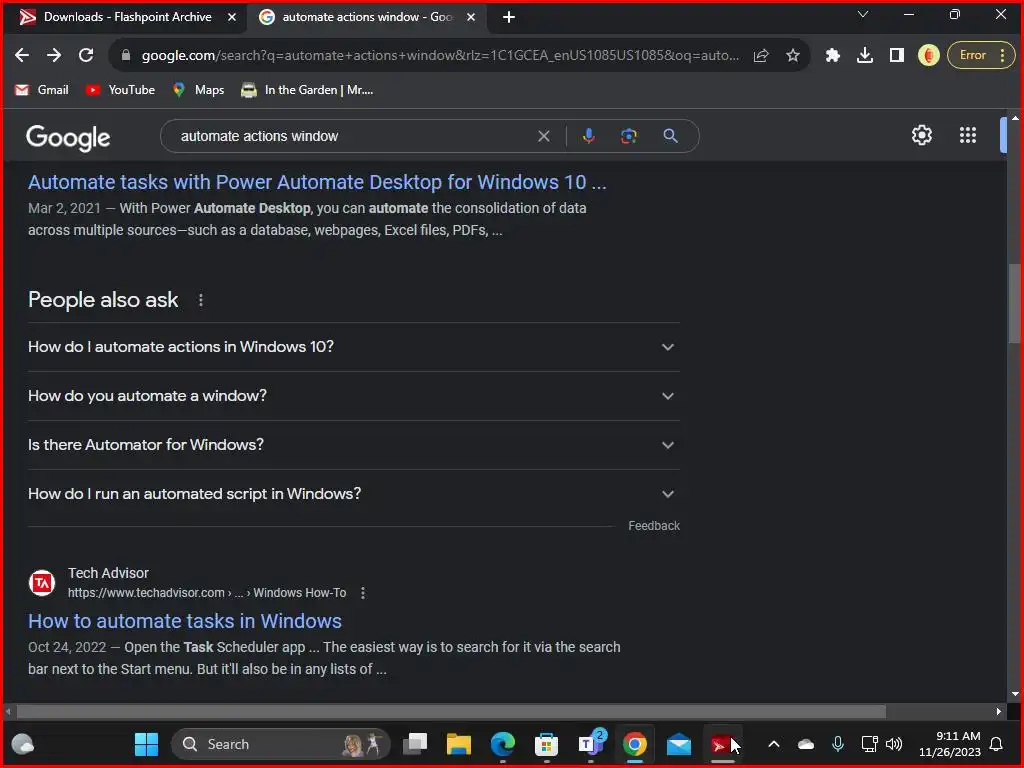Image resolution: width=1024 pixels, height=768 pixels.
Task: Open more options for Tech Advisor result
Action: coord(363,593)
